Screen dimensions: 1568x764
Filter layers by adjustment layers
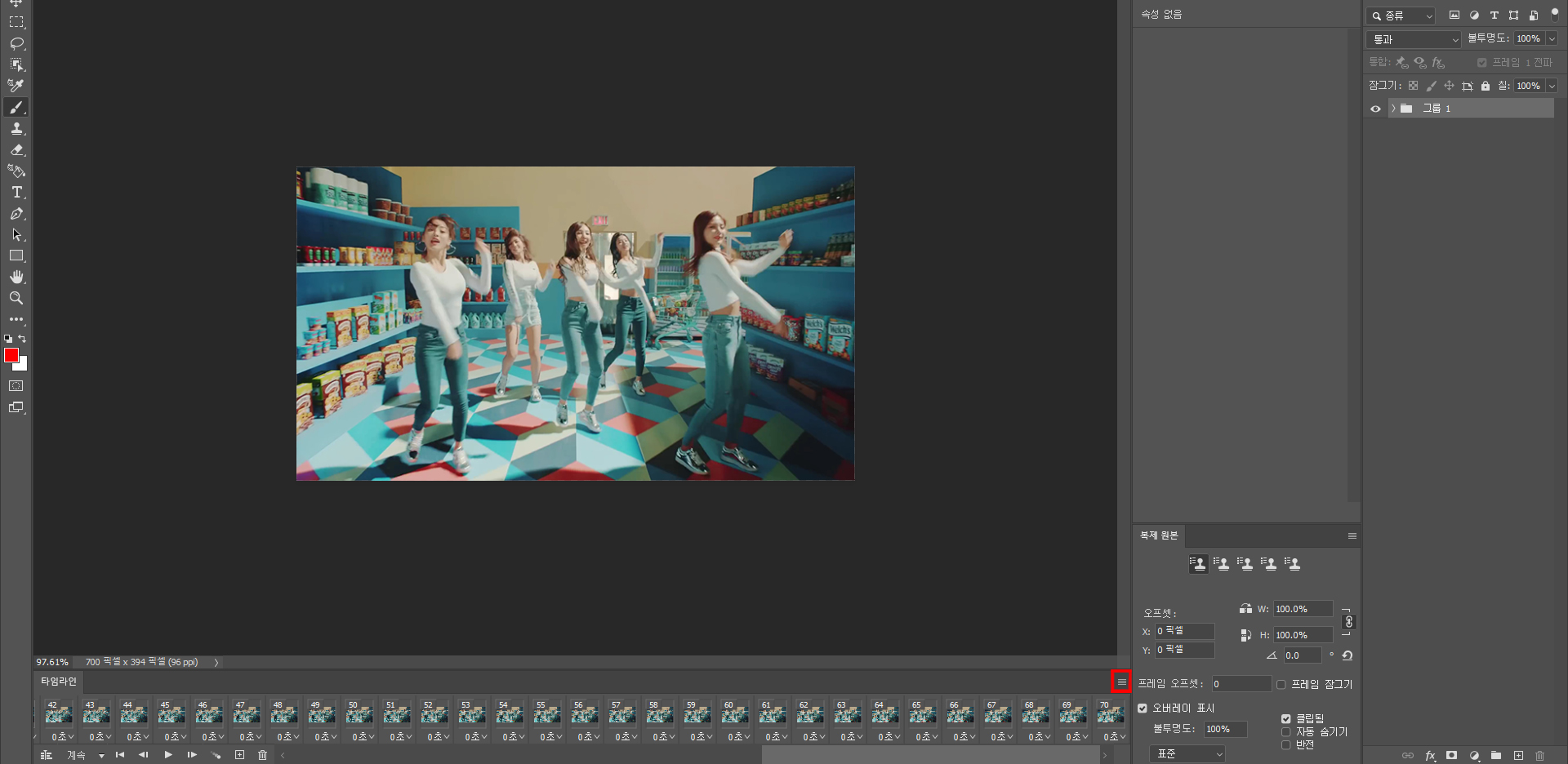click(1474, 16)
